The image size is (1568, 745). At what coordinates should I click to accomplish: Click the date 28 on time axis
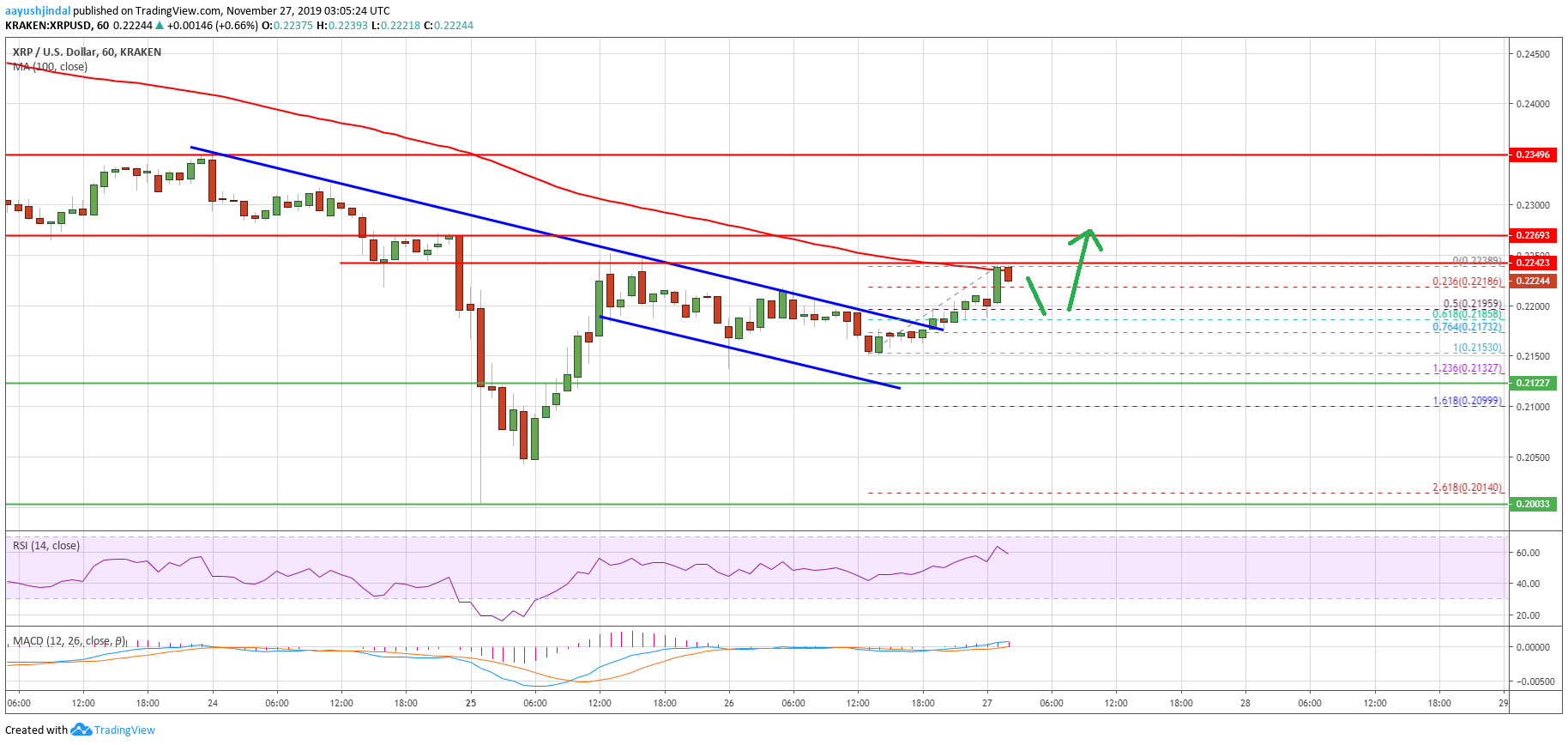point(1245,703)
